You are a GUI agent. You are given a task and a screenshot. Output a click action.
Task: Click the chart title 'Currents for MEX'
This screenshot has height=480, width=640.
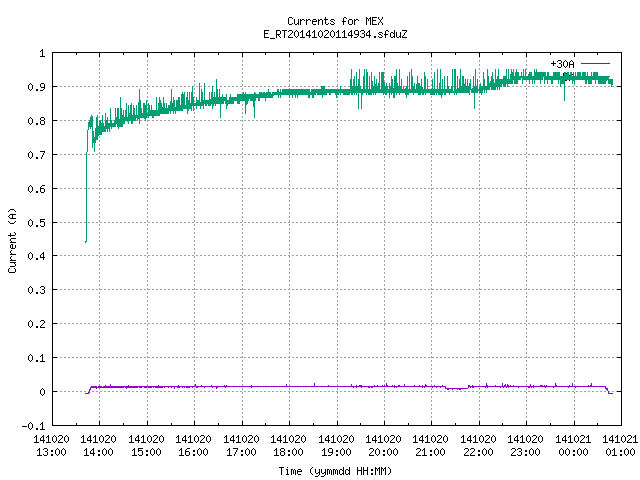click(335, 21)
